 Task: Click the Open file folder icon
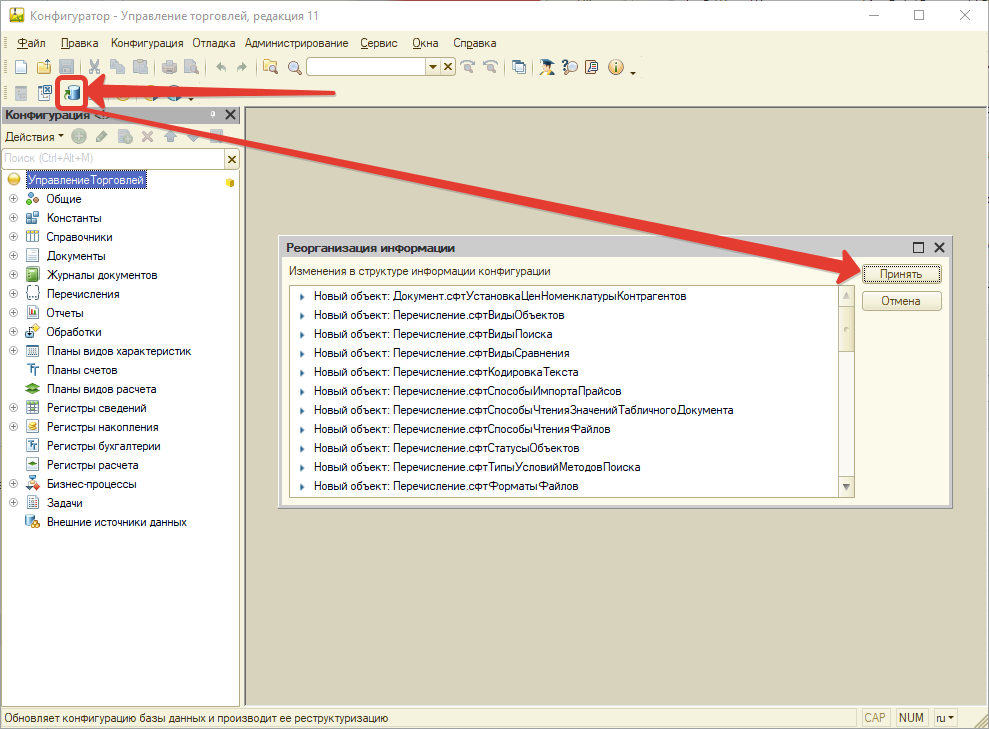coord(44,67)
